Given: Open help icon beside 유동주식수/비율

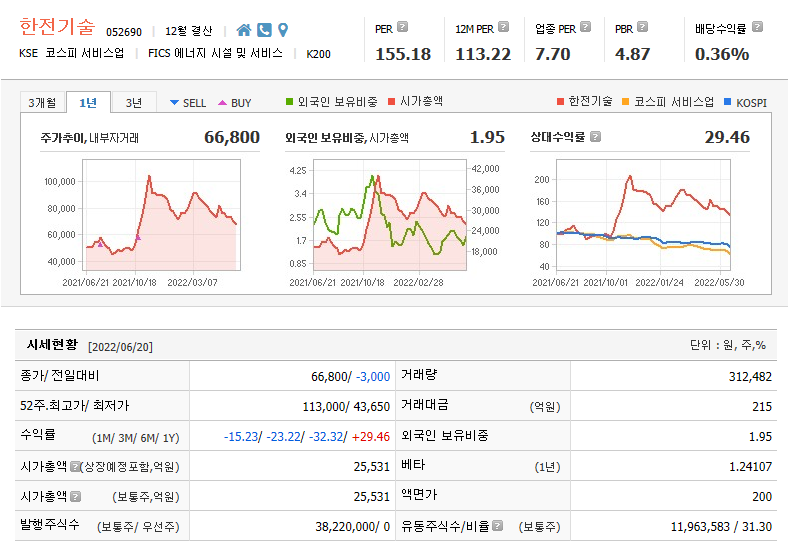Looking at the screenshot, I should pos(498,525).
